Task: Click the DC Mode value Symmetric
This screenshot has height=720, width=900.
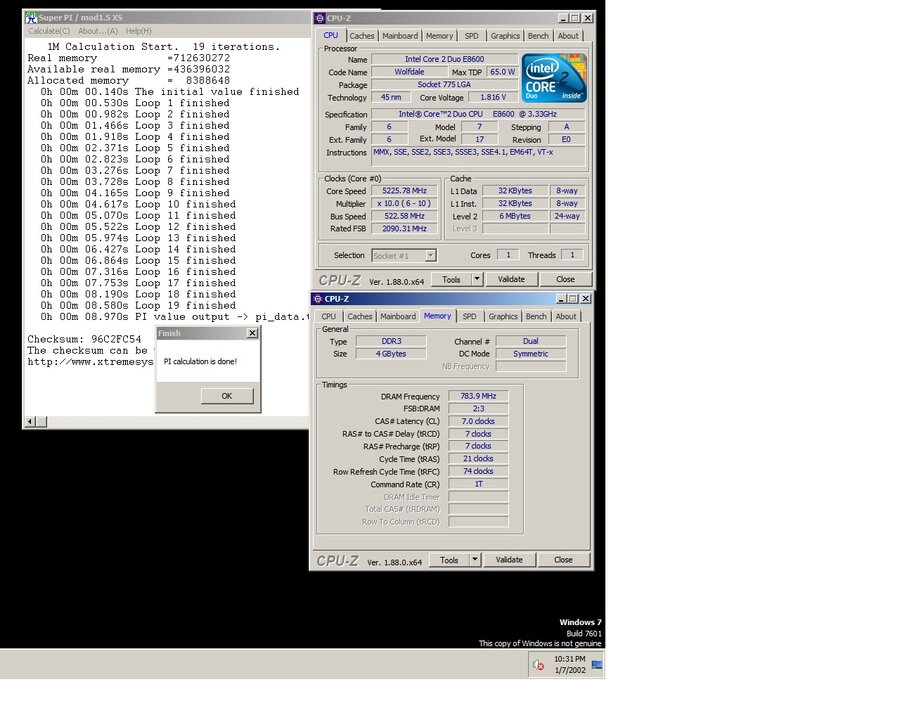Action: click(x=531, y=354)
